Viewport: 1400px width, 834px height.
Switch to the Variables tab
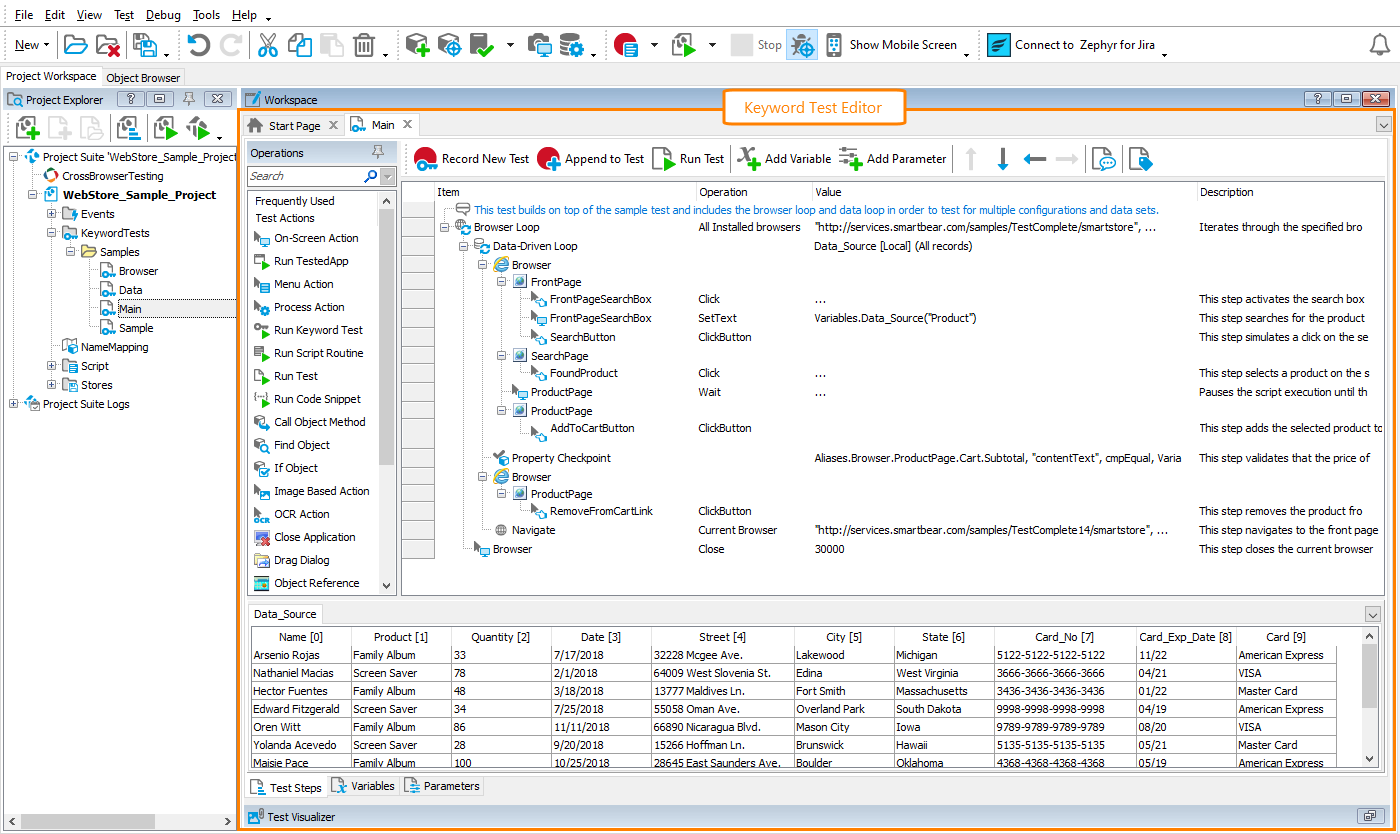pyautogui.click(x=364, y=786)
